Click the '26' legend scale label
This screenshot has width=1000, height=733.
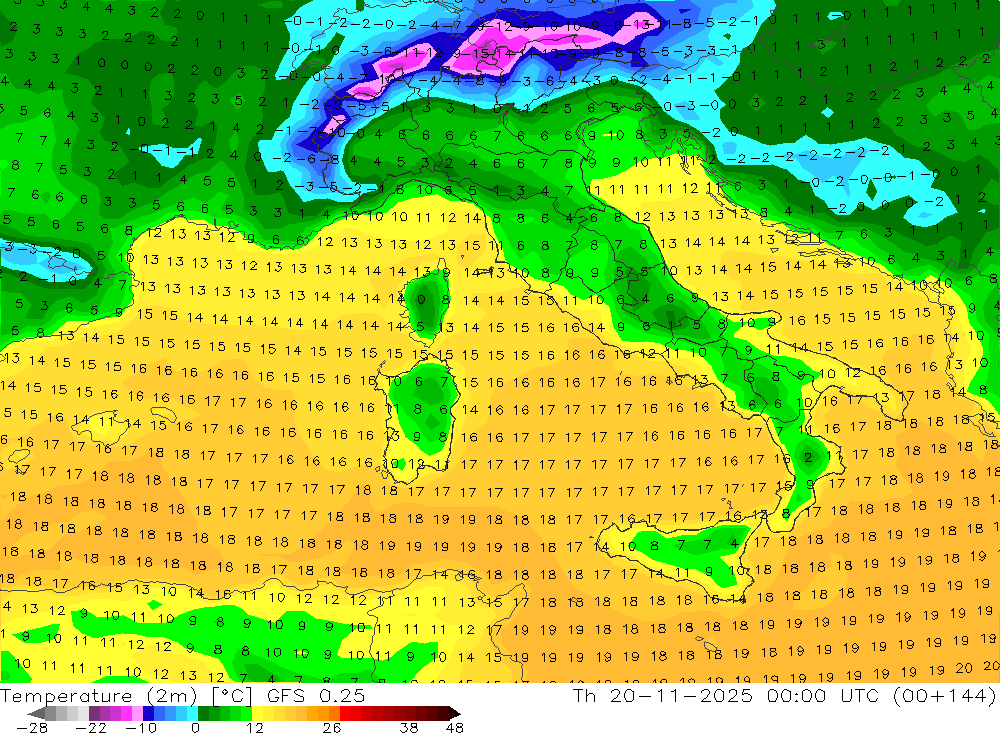coord(332,727)
